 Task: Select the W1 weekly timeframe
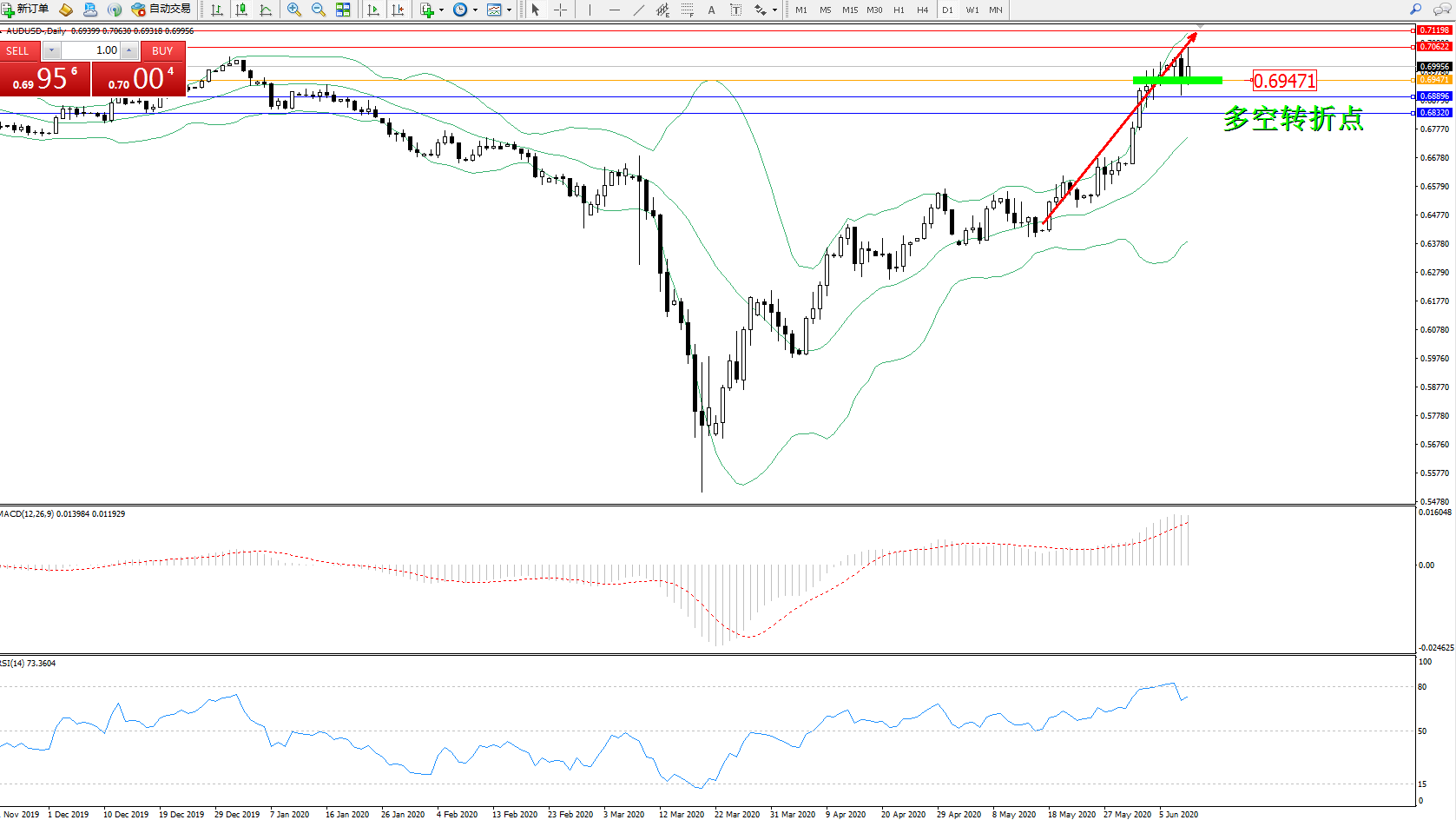[972, 10]
